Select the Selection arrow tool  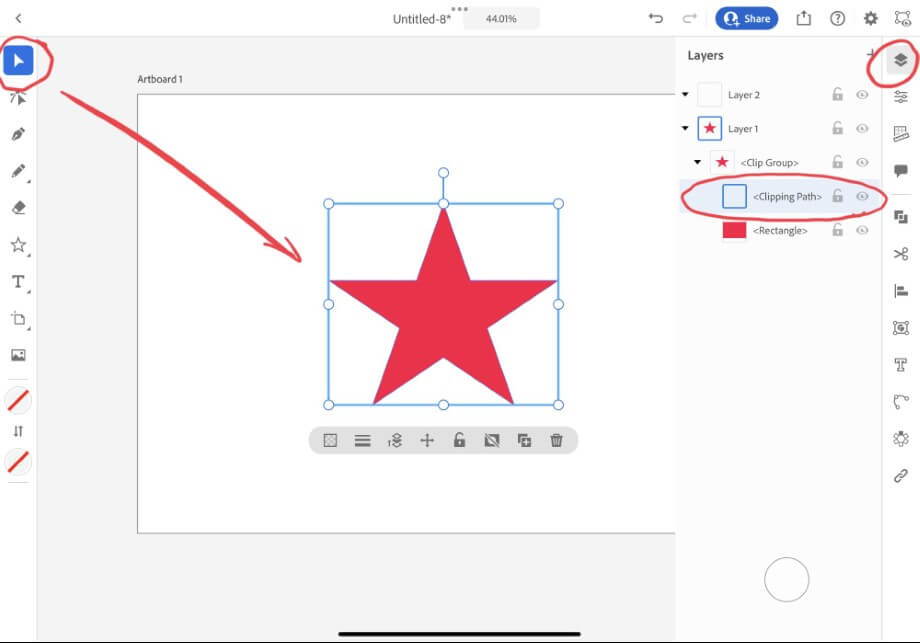(x=18, y=60)
